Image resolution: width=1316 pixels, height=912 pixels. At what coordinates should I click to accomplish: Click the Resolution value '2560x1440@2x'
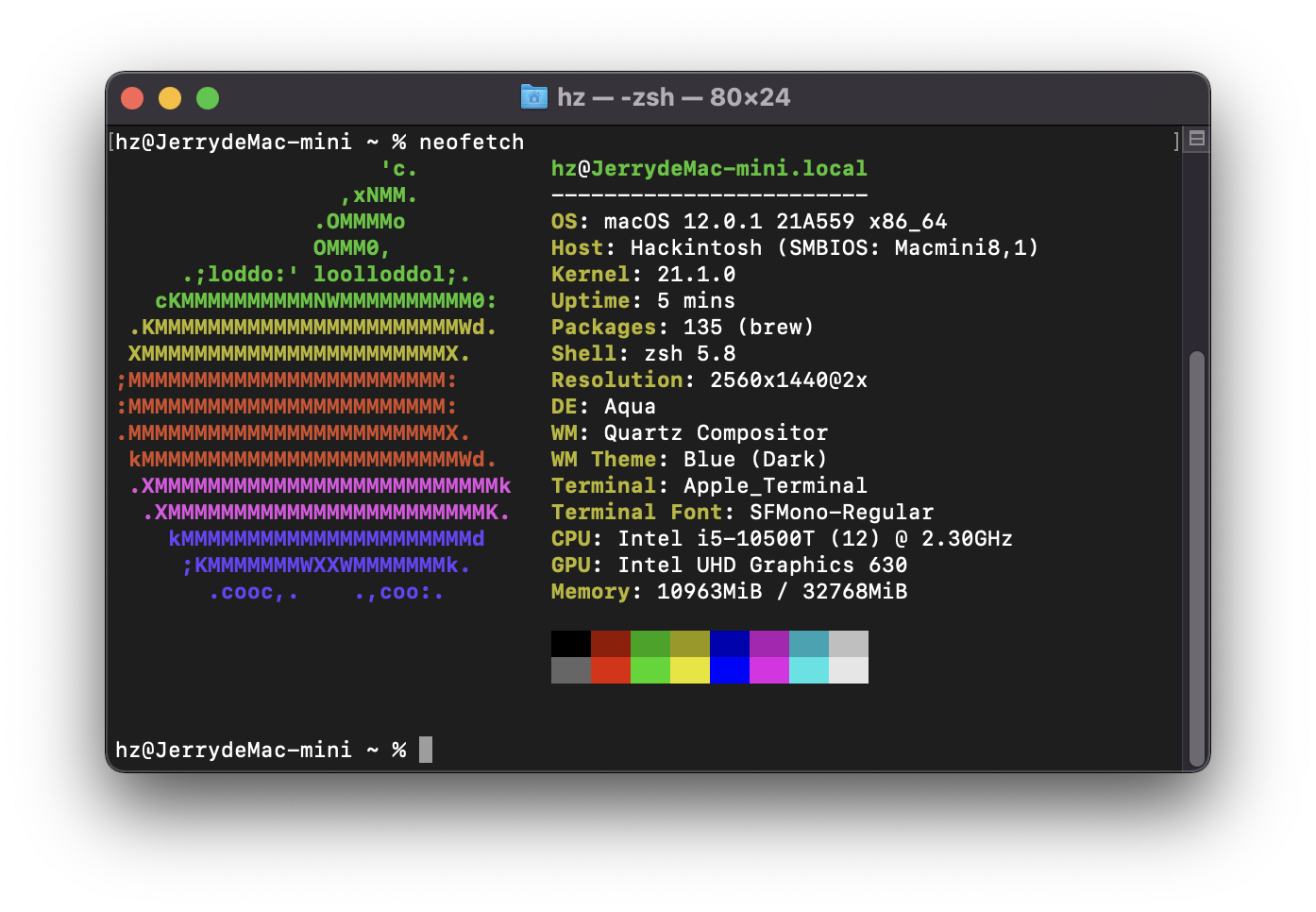click(788, 380)
